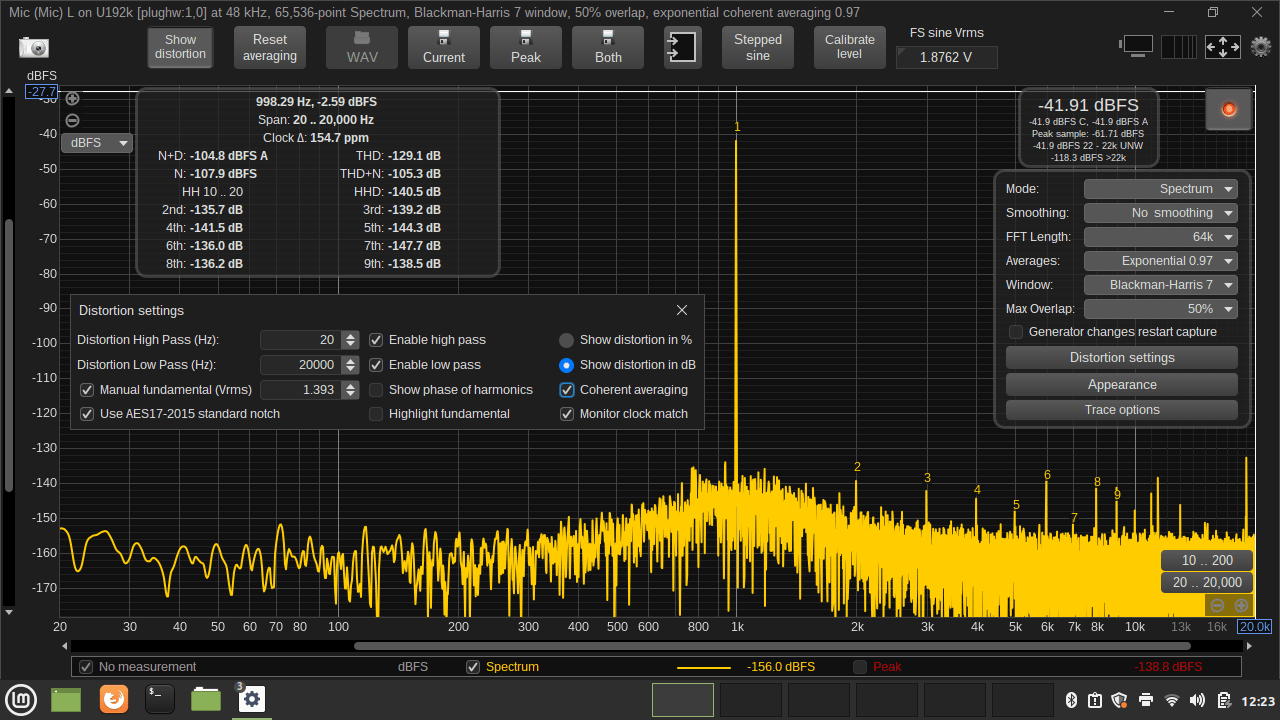This screenshot has width=1280, height=720.
Task: Click the fit-to-data arrows icon
Action: [x=1223, y=47]
